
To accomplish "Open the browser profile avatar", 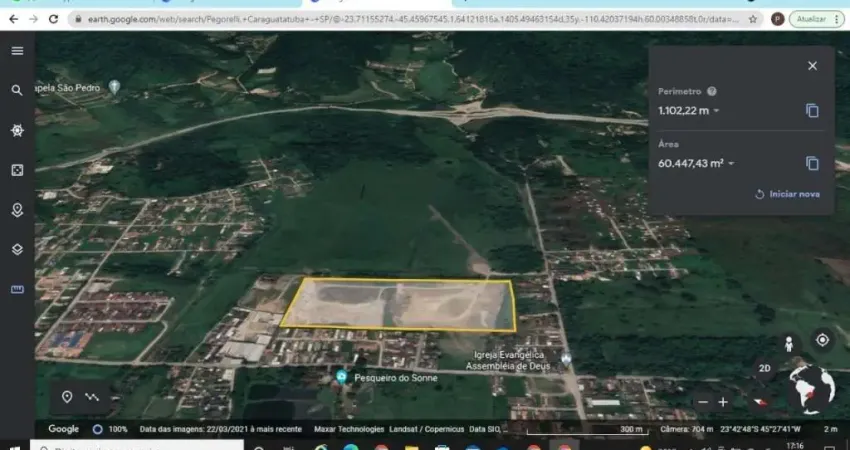I will click(x=777, y=19).
